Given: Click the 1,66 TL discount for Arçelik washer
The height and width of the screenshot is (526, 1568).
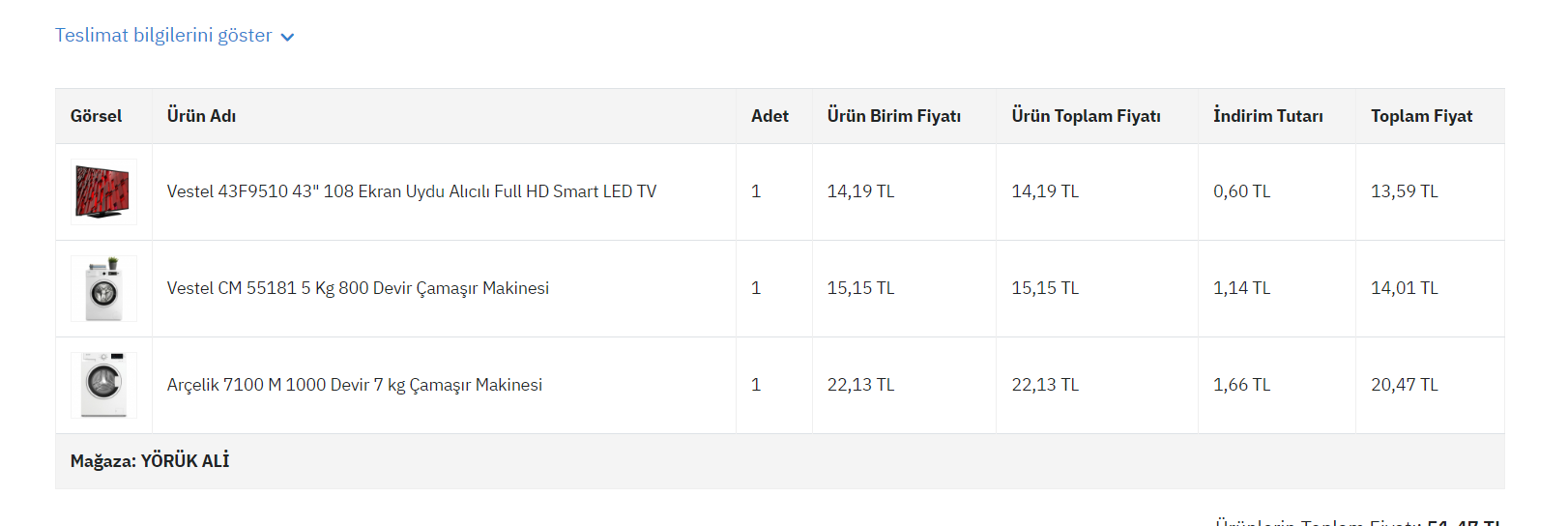Looking at the screenshot, I should coord(1241,385).
